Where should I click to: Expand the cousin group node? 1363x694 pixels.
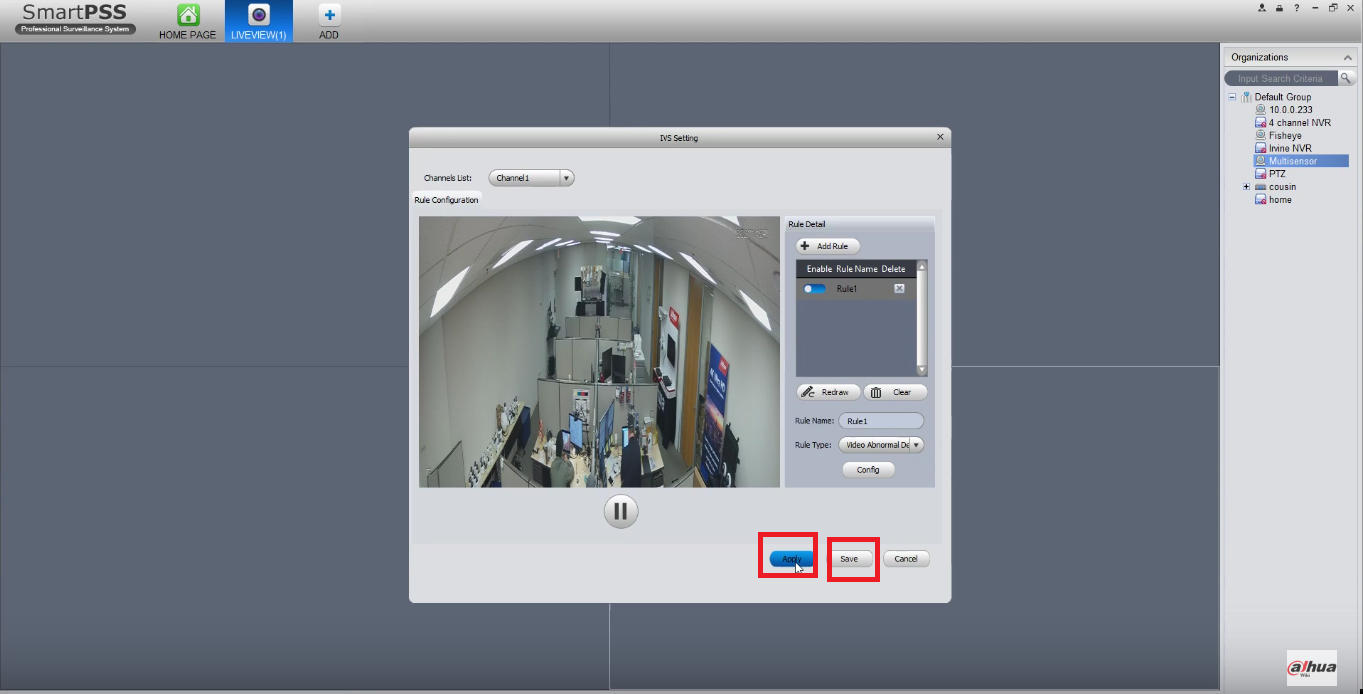[x=1246, y=187]
